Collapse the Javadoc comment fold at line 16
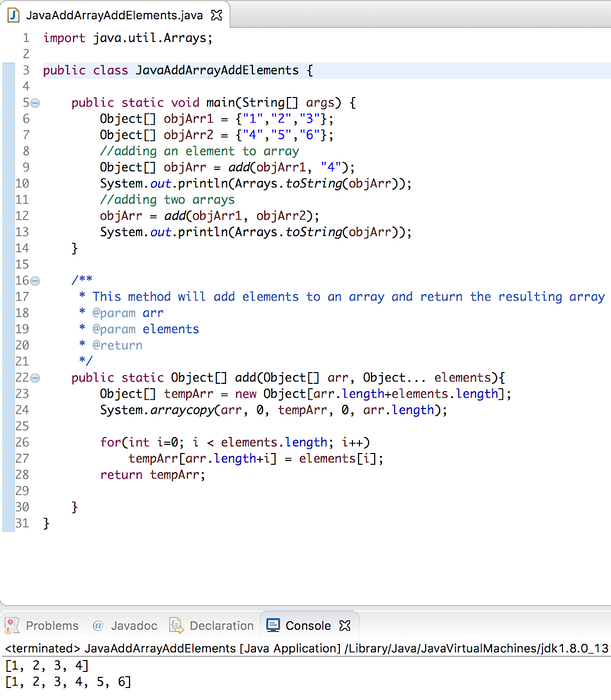 [x=35, y=281]
